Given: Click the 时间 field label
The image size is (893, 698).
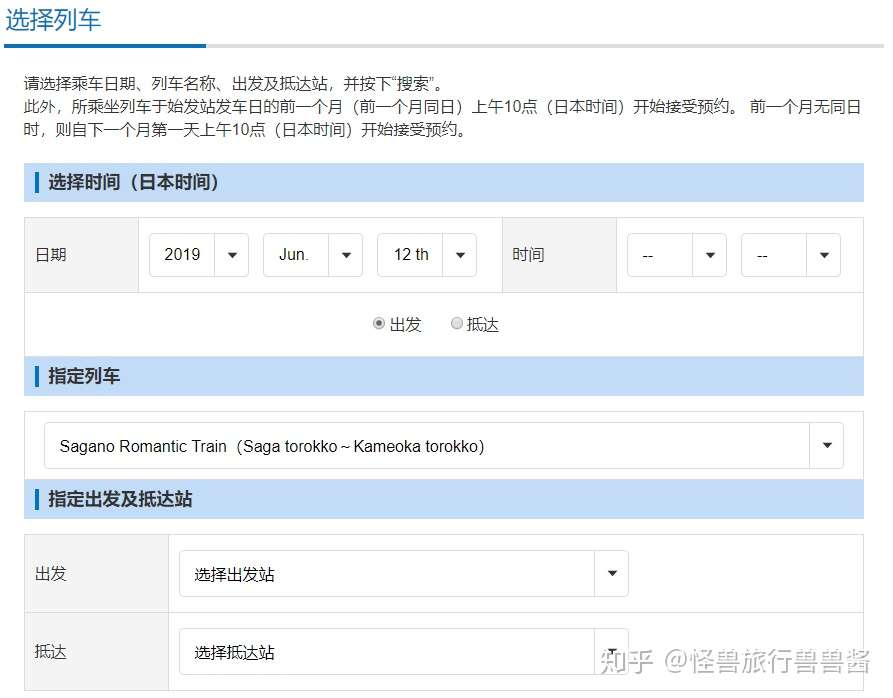Looking at the screenshot, I should [528, 254].
